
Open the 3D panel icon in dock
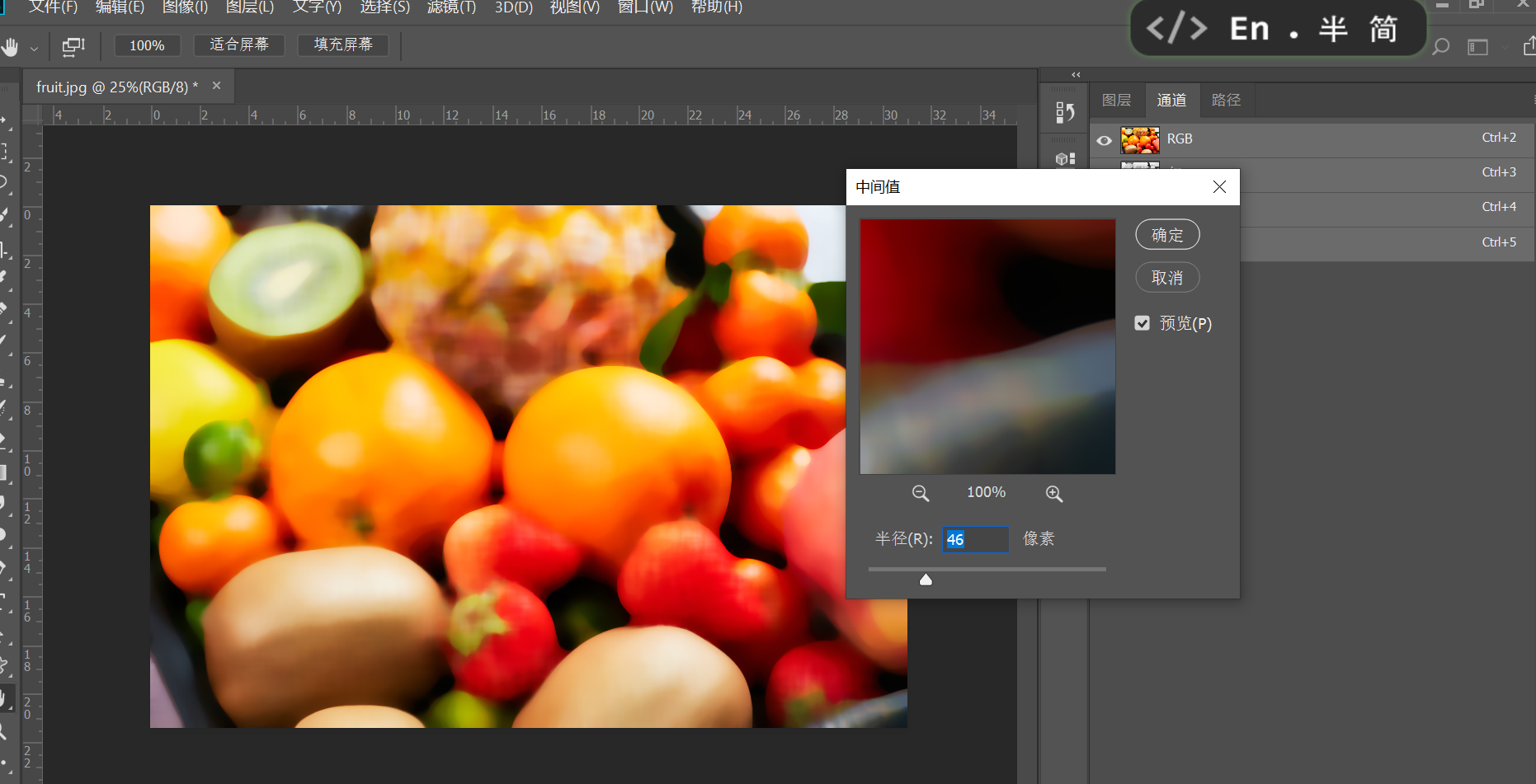tap(1065, 158)
